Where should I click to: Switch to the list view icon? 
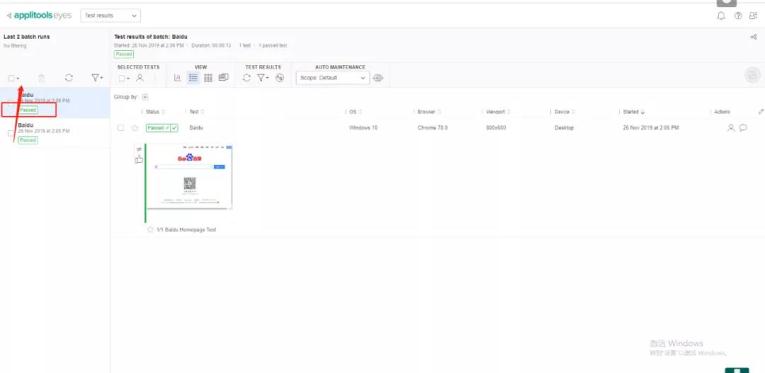click(193, 78)
